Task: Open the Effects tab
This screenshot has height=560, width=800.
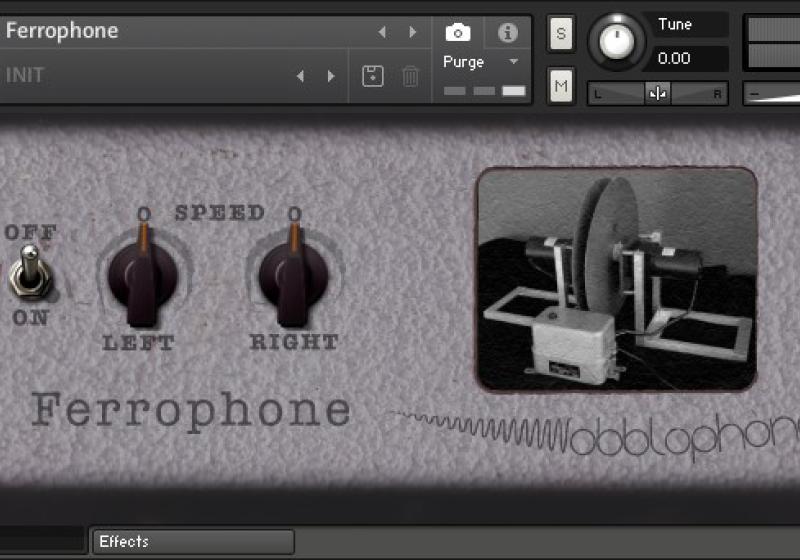Action: pos(192,542)
